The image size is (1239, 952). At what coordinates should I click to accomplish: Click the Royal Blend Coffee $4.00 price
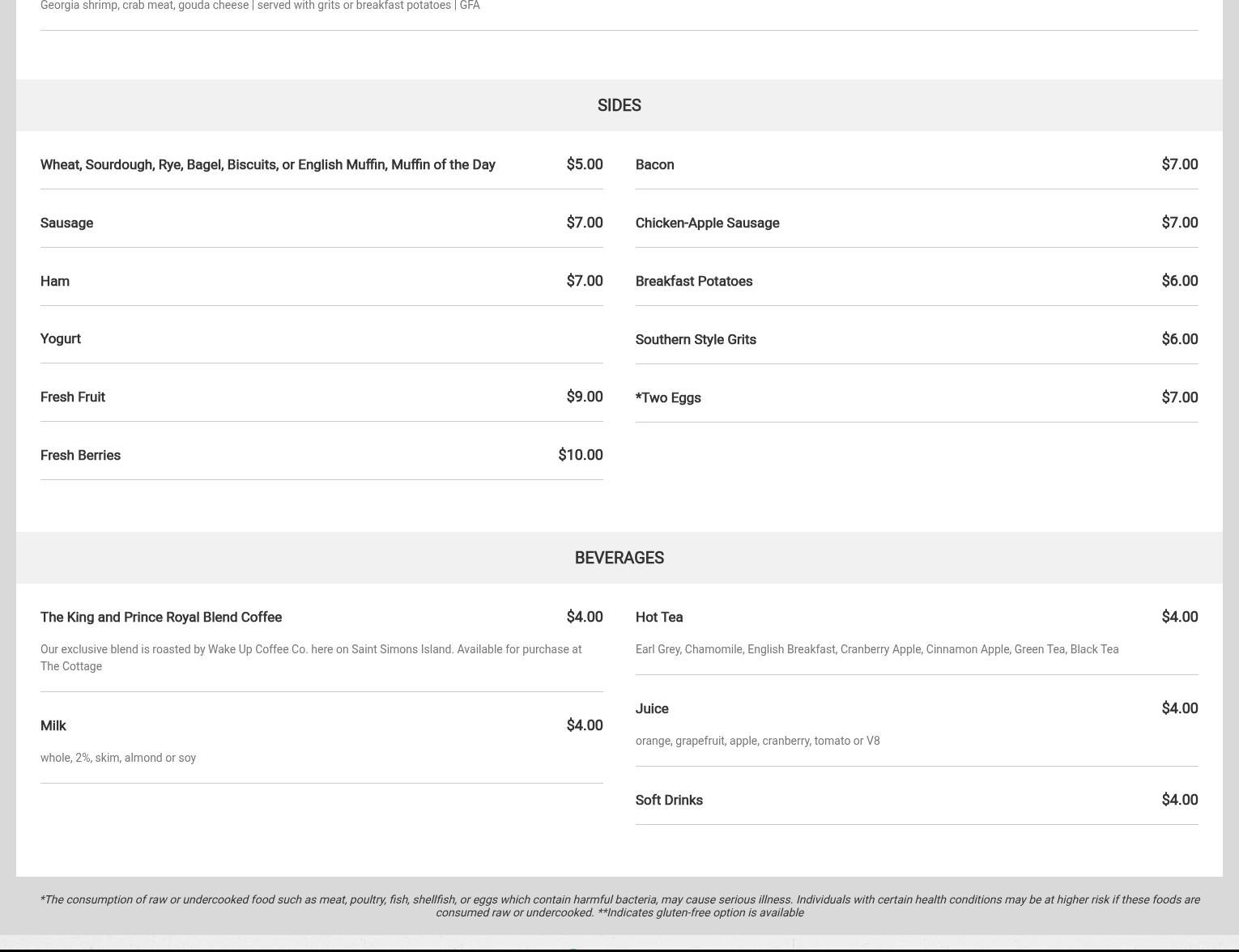[x=585, y=617]
